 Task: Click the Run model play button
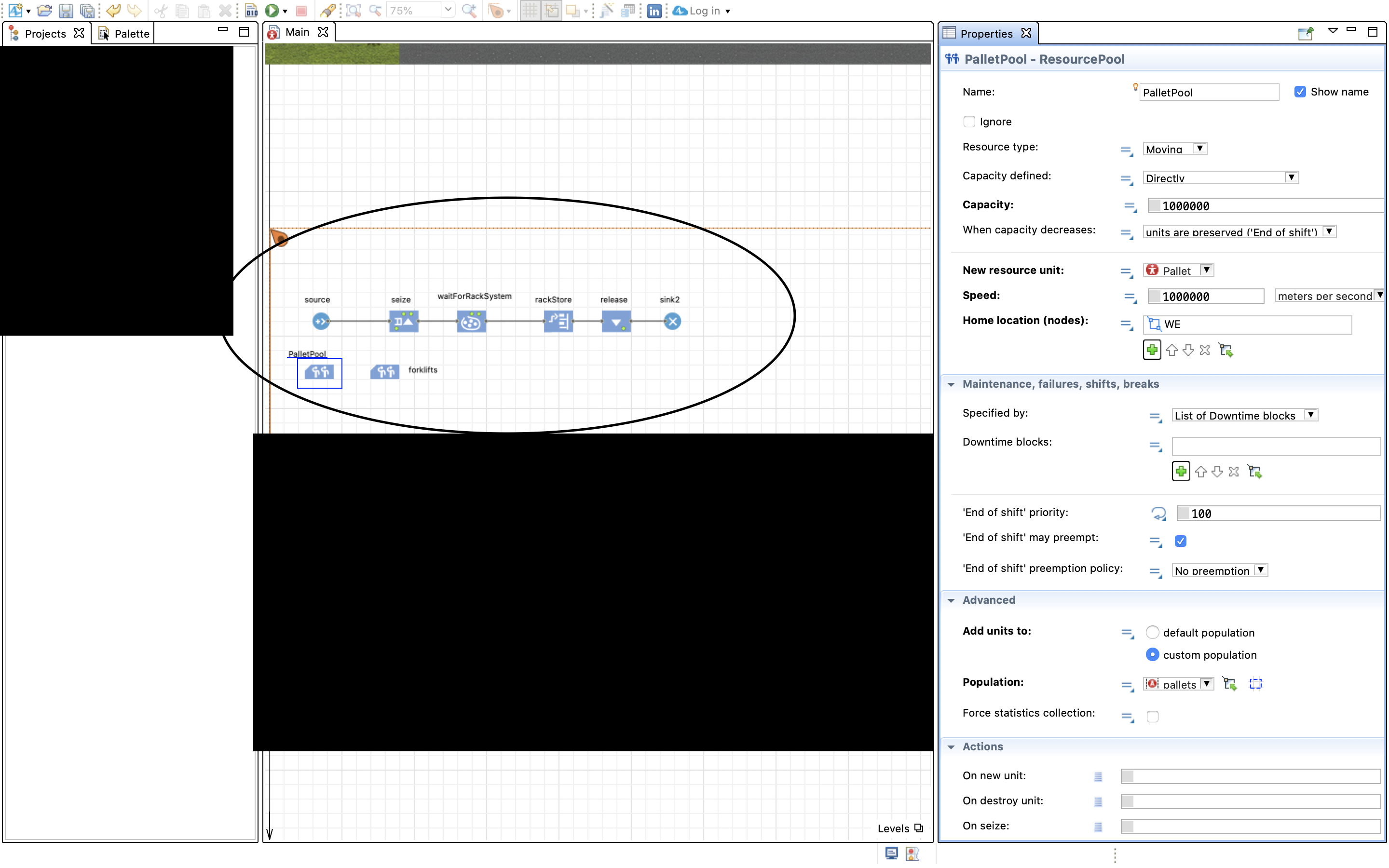[272, 10]
